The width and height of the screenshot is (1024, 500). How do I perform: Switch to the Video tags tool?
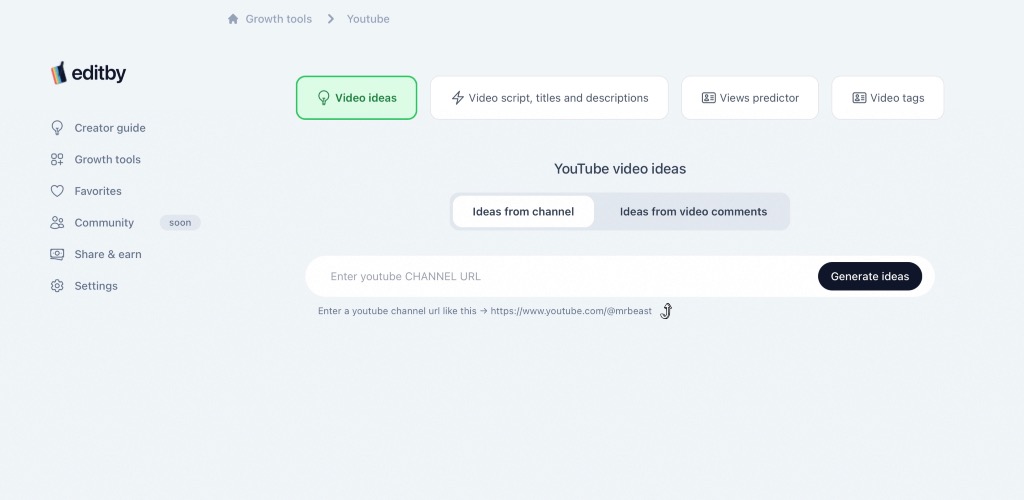[887, 98]
